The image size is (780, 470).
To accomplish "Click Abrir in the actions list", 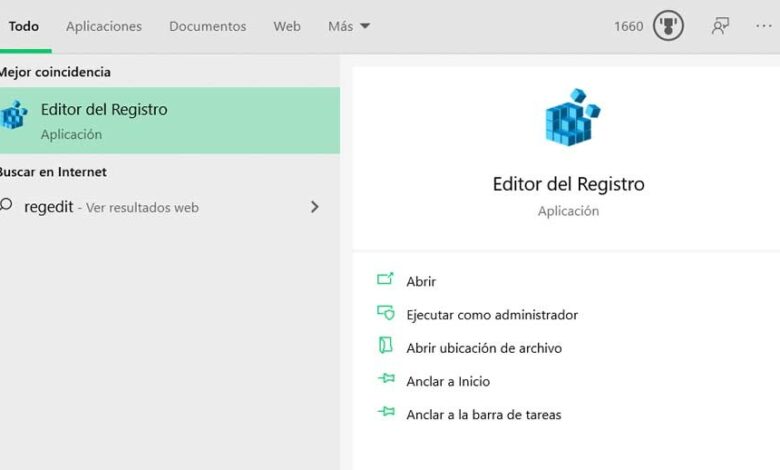I will (421, 282).
